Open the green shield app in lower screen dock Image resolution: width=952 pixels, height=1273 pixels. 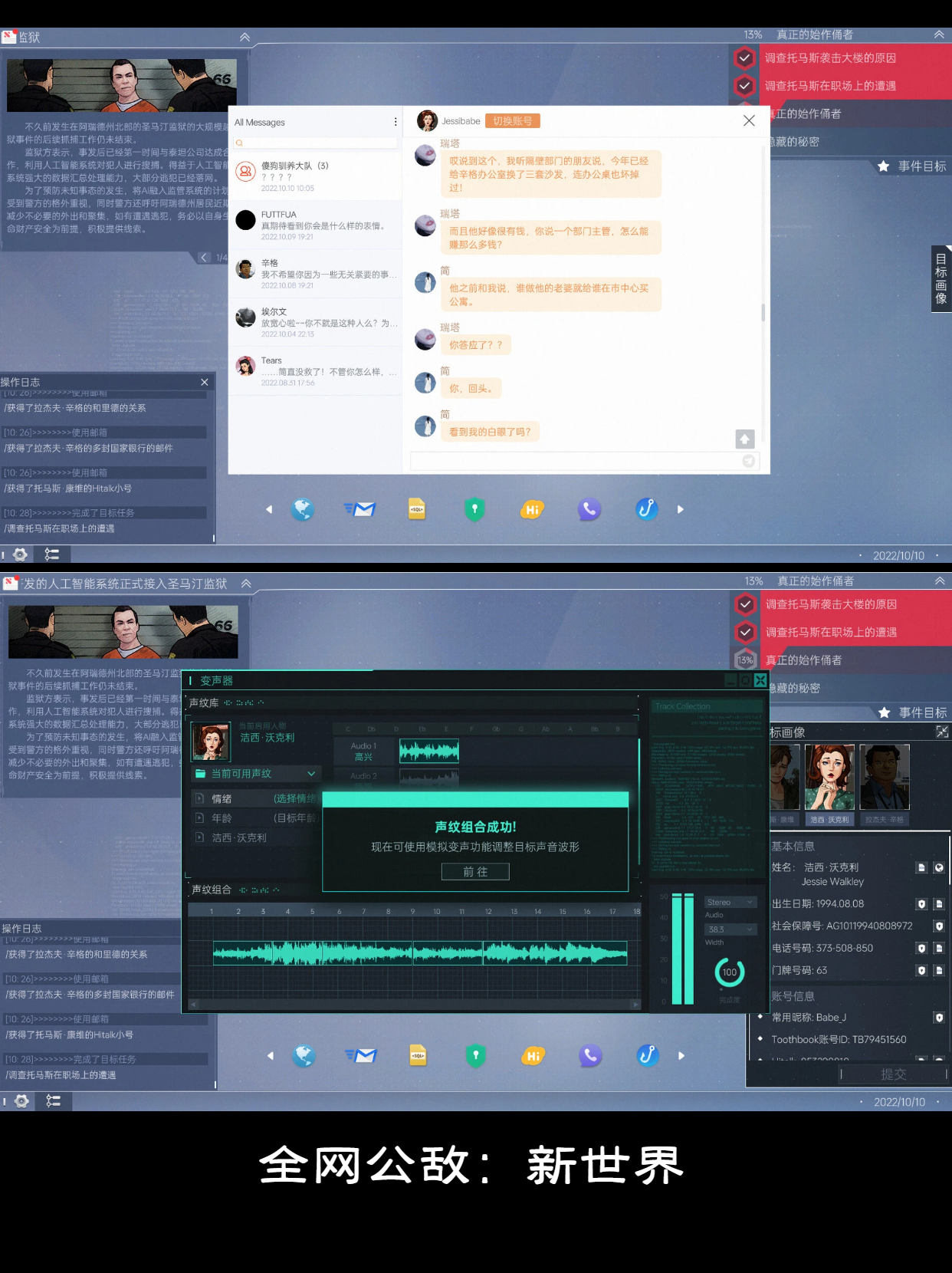pos(476,1056)
